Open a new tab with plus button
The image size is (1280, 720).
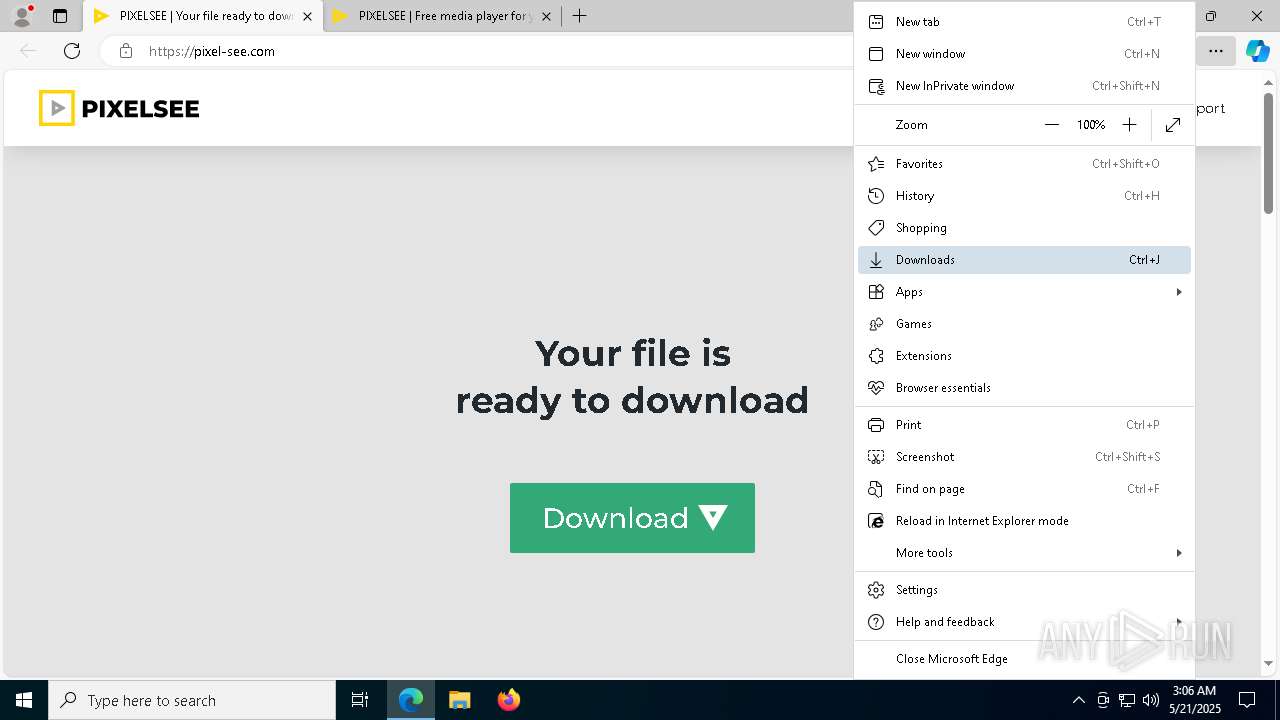click(579, 16)
